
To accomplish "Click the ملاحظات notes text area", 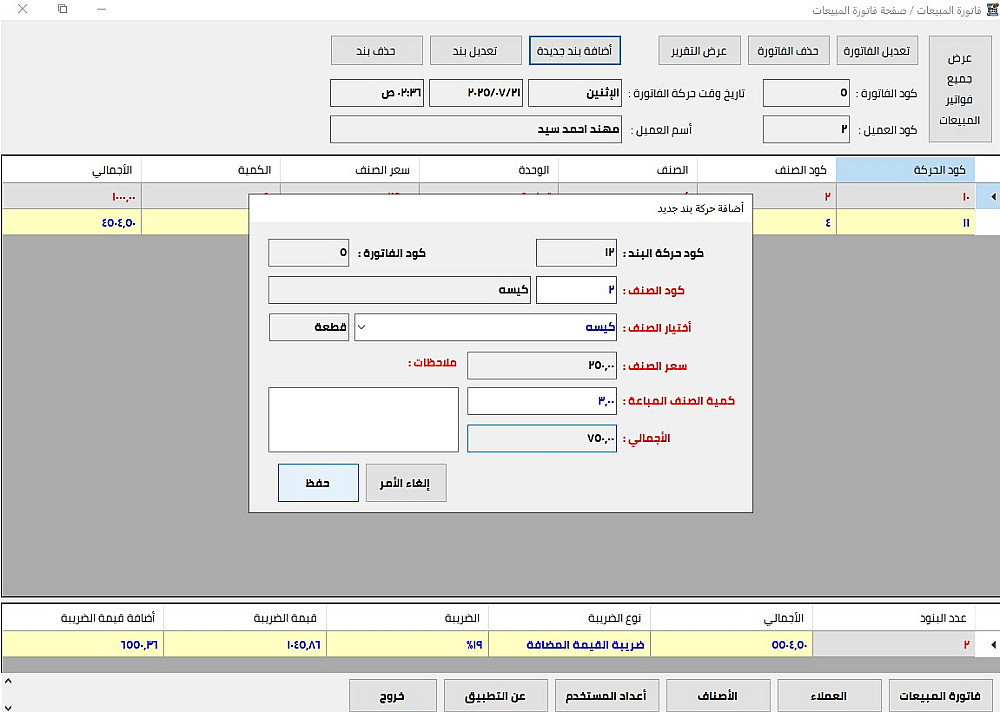I will [364, 420].
